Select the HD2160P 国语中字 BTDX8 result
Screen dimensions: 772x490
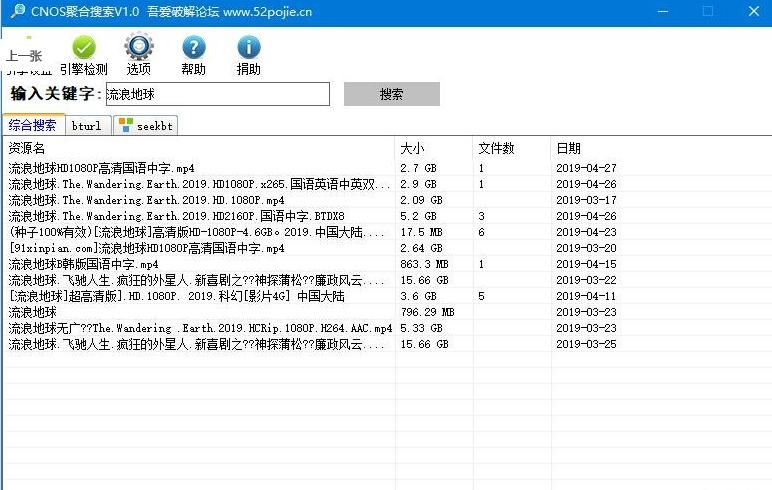click(x=176, y=216)
